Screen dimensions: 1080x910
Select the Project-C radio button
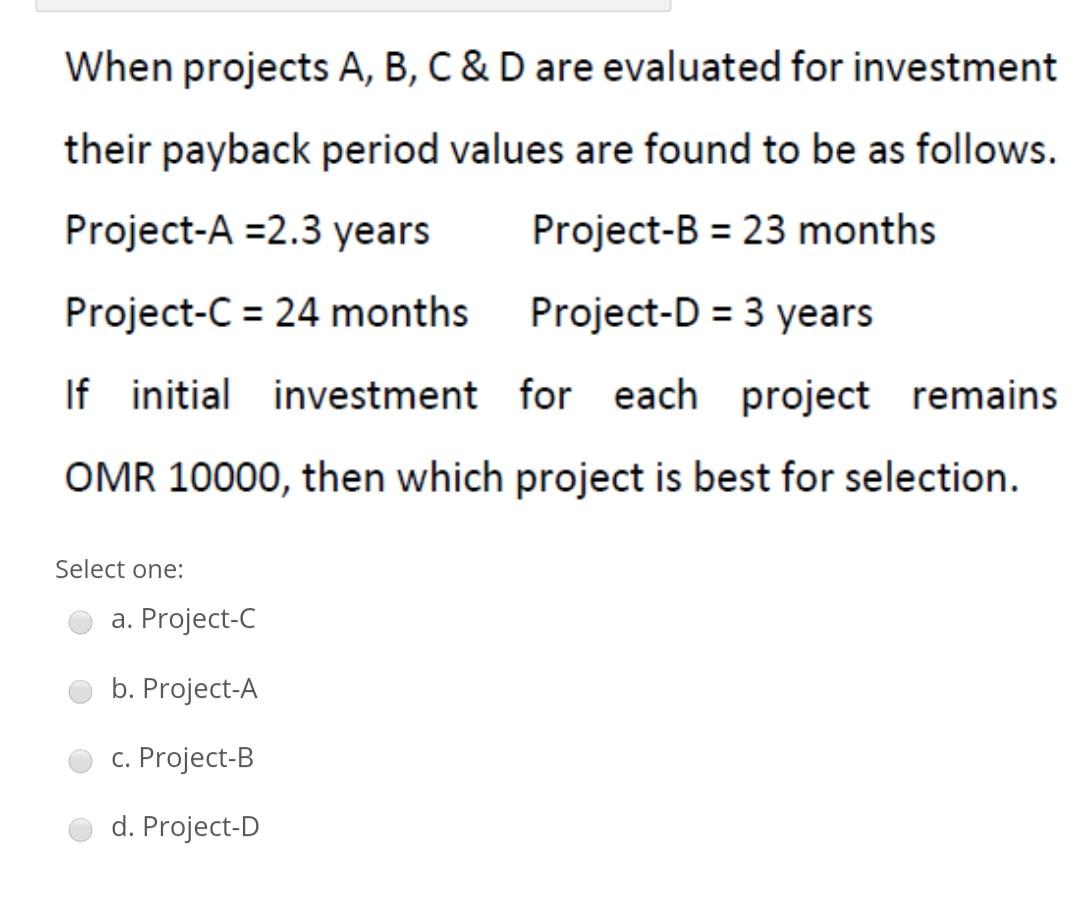pos(80,624)
